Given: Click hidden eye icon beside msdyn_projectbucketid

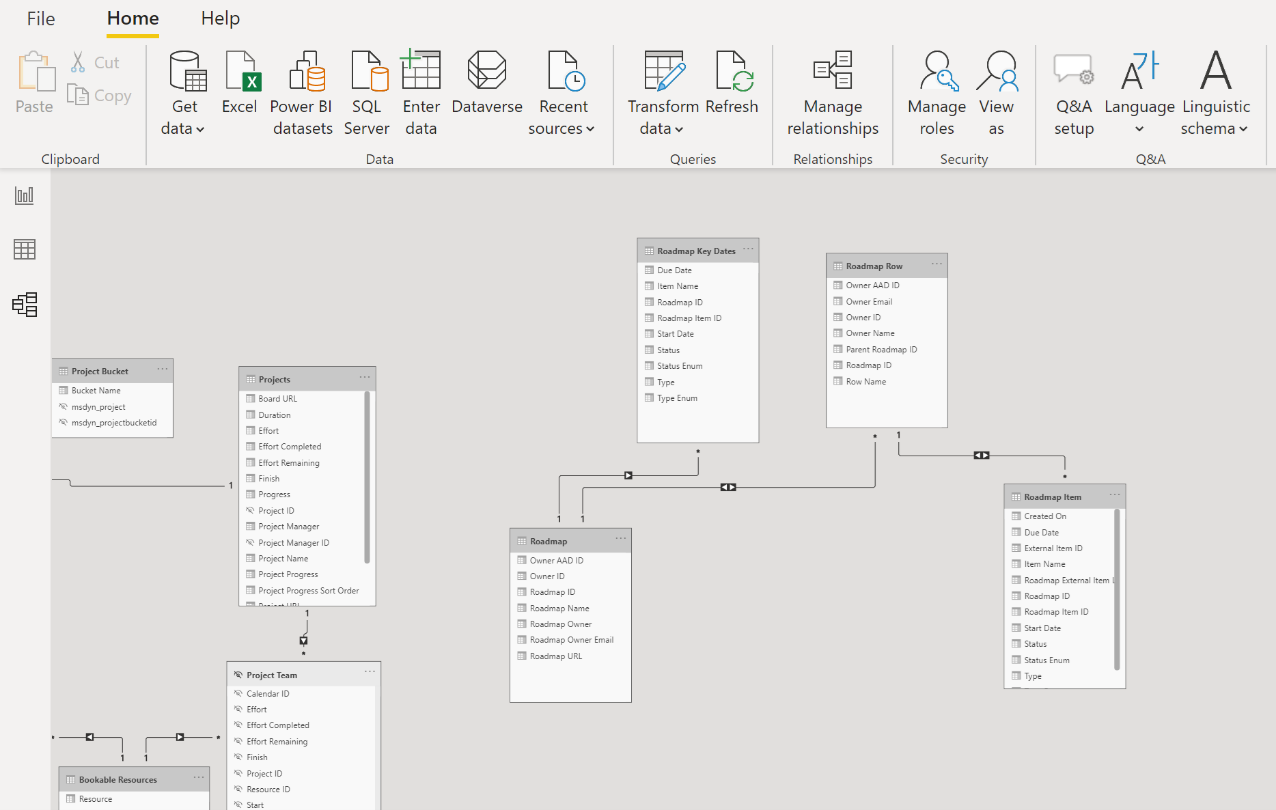Looking at the screenshot, I should click(64, 423).
